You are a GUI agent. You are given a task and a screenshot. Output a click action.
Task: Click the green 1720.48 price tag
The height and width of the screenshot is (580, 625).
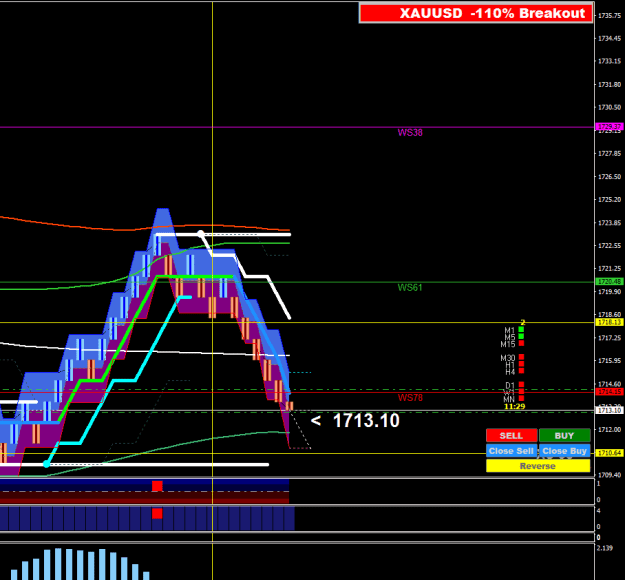(609, 281)
